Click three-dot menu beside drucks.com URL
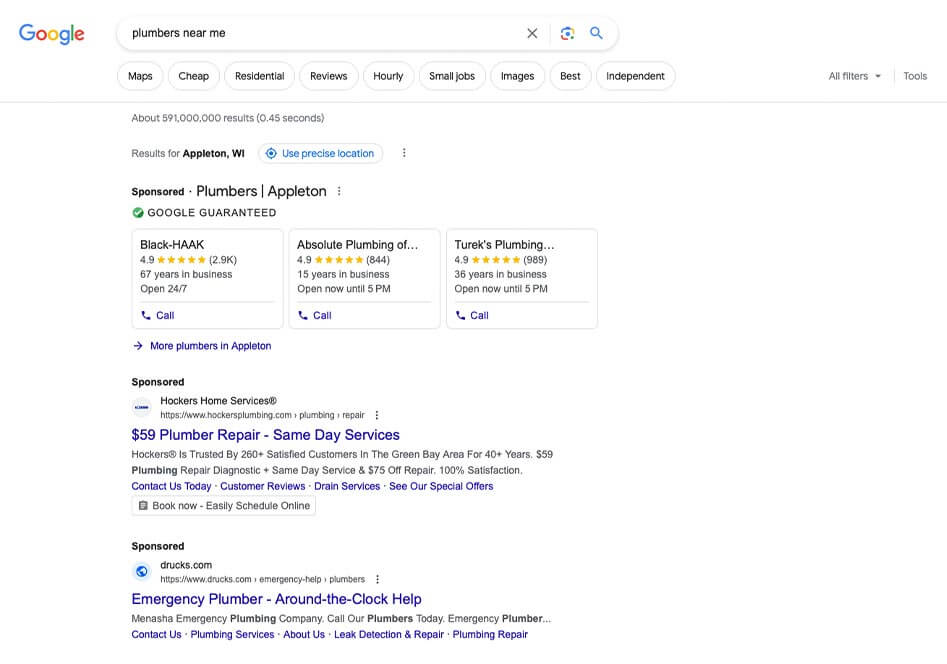Image resolution: width=947 pixels, height=664 pixels. coord(377,579)
